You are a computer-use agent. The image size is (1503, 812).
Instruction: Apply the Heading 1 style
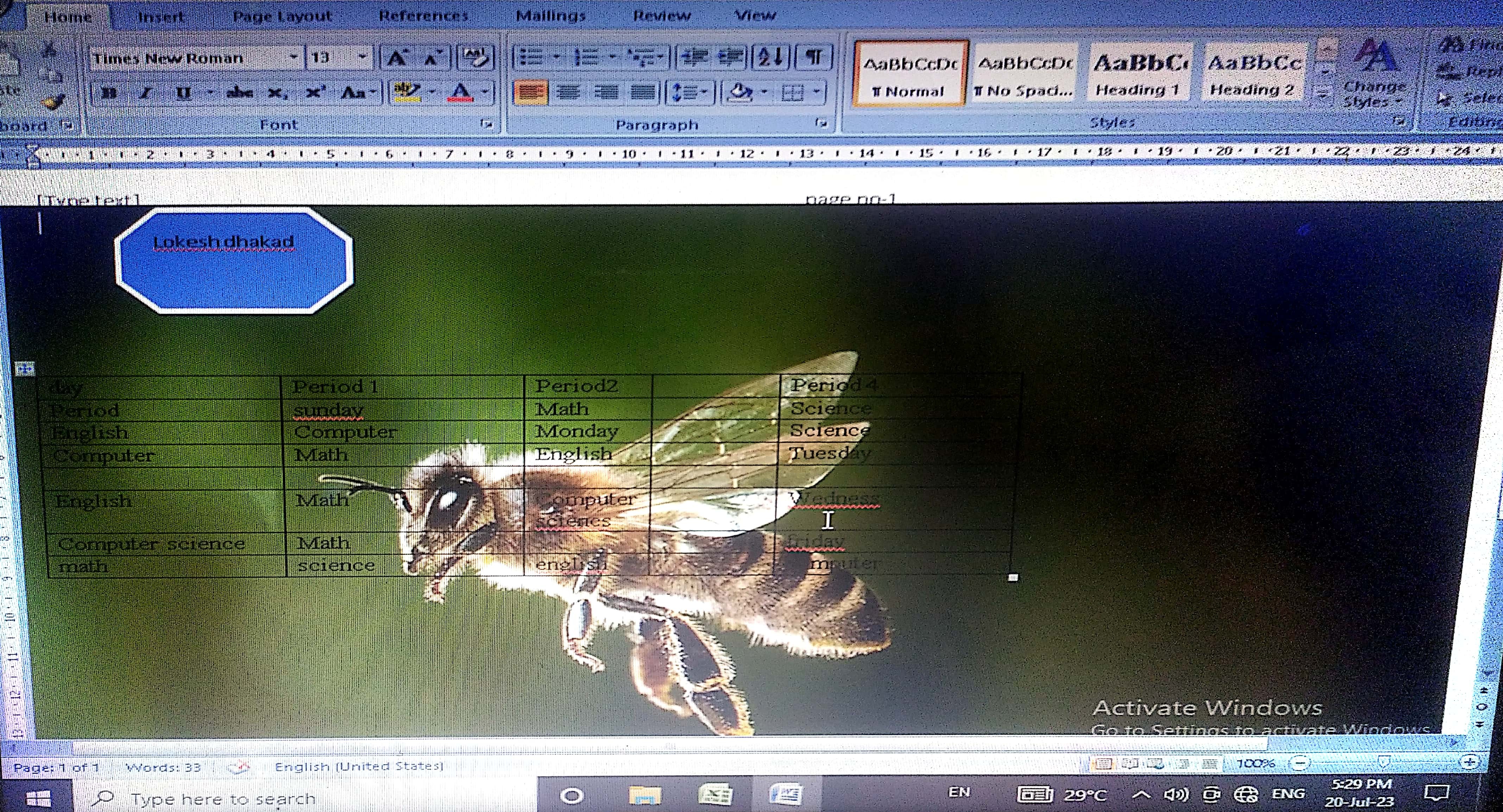click(x=1139, y=74)
